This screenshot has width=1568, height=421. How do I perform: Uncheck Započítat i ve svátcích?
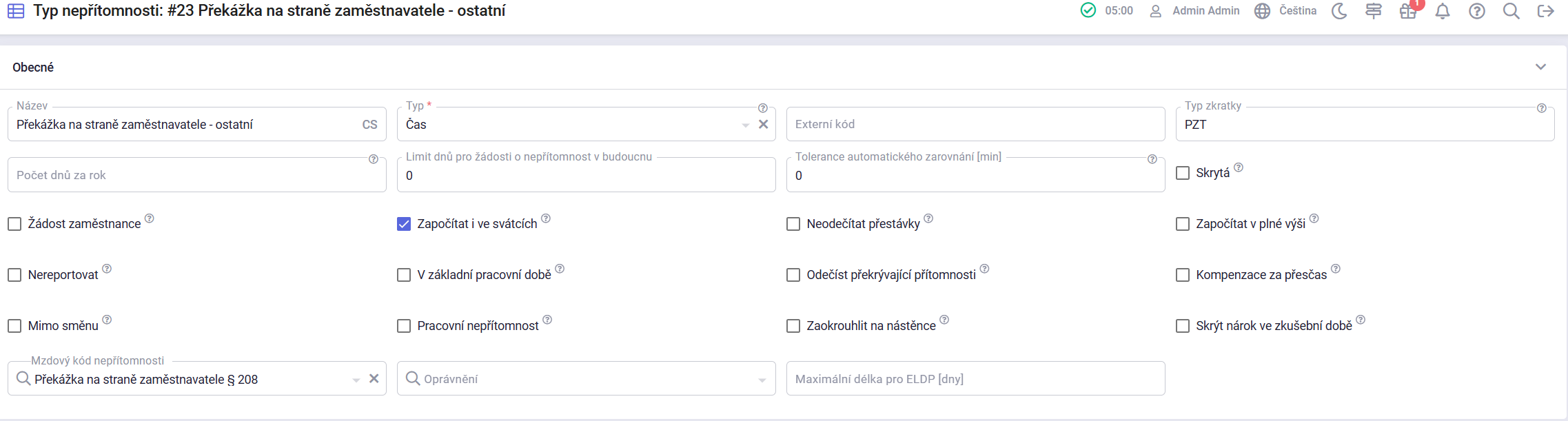pyautogui.click(x=404, y=224)
